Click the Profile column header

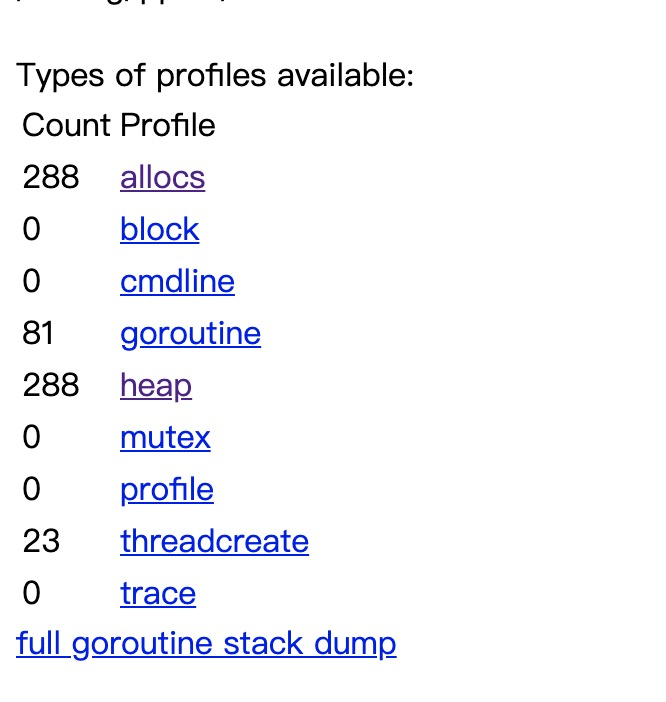point(168,125)
